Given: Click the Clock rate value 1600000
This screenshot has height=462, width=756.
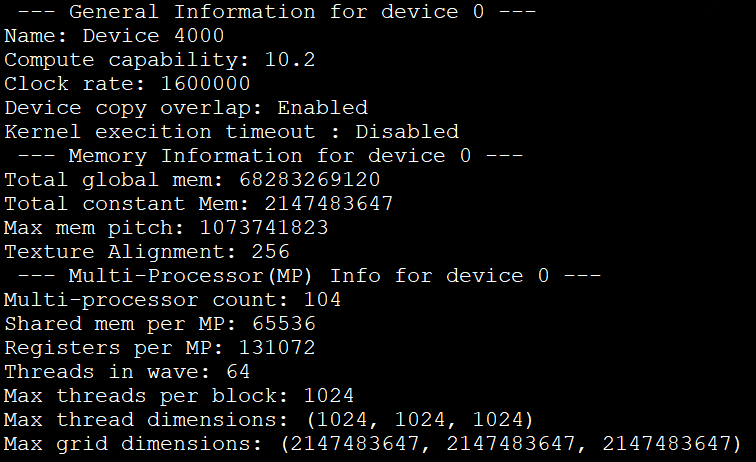Looking at the screenshot, I should click(x=205, y=84).
